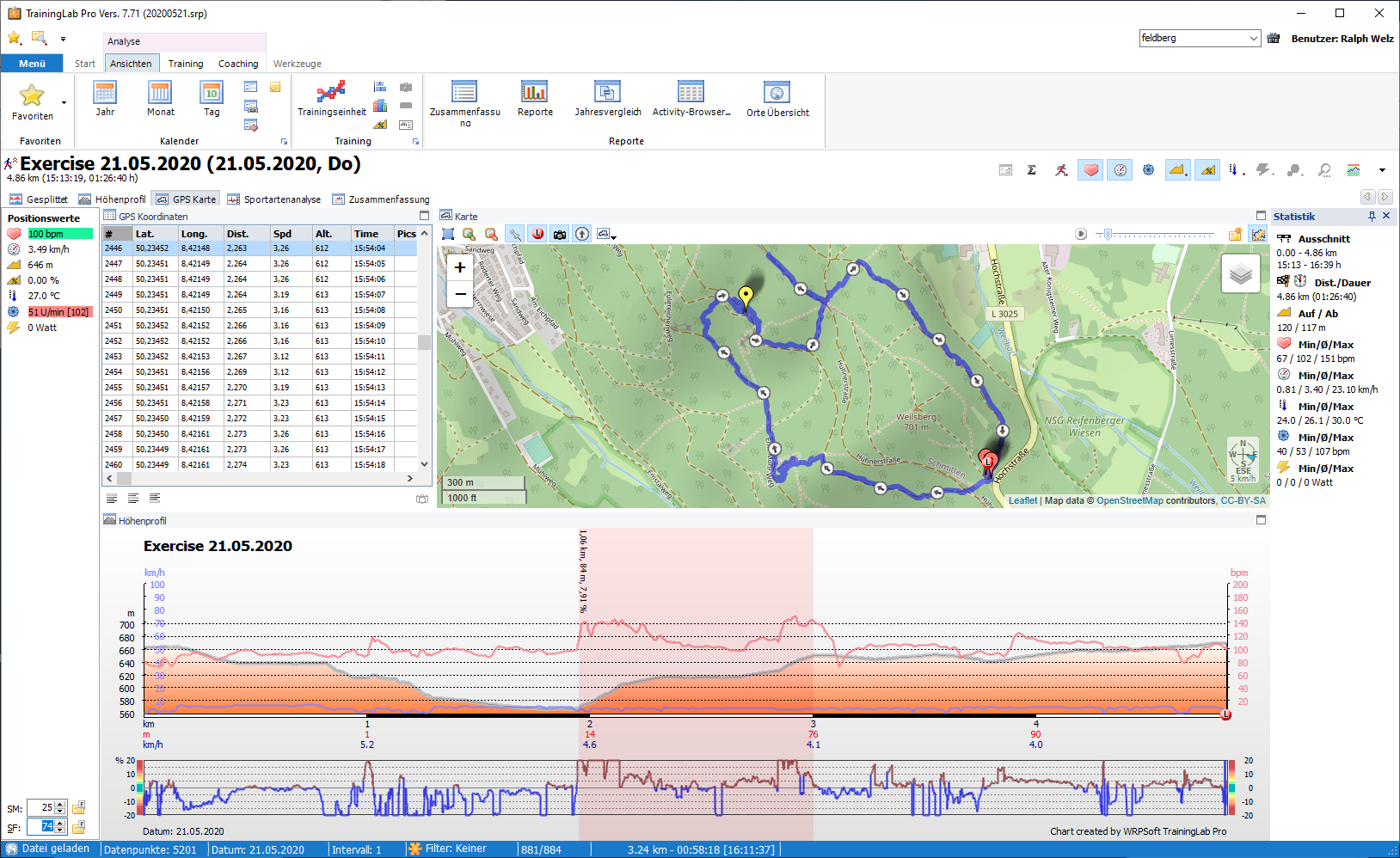Switch to the Start ribbon tab
The height and width of the screenshot is (858, 1400).
click(x=84, y=64)
